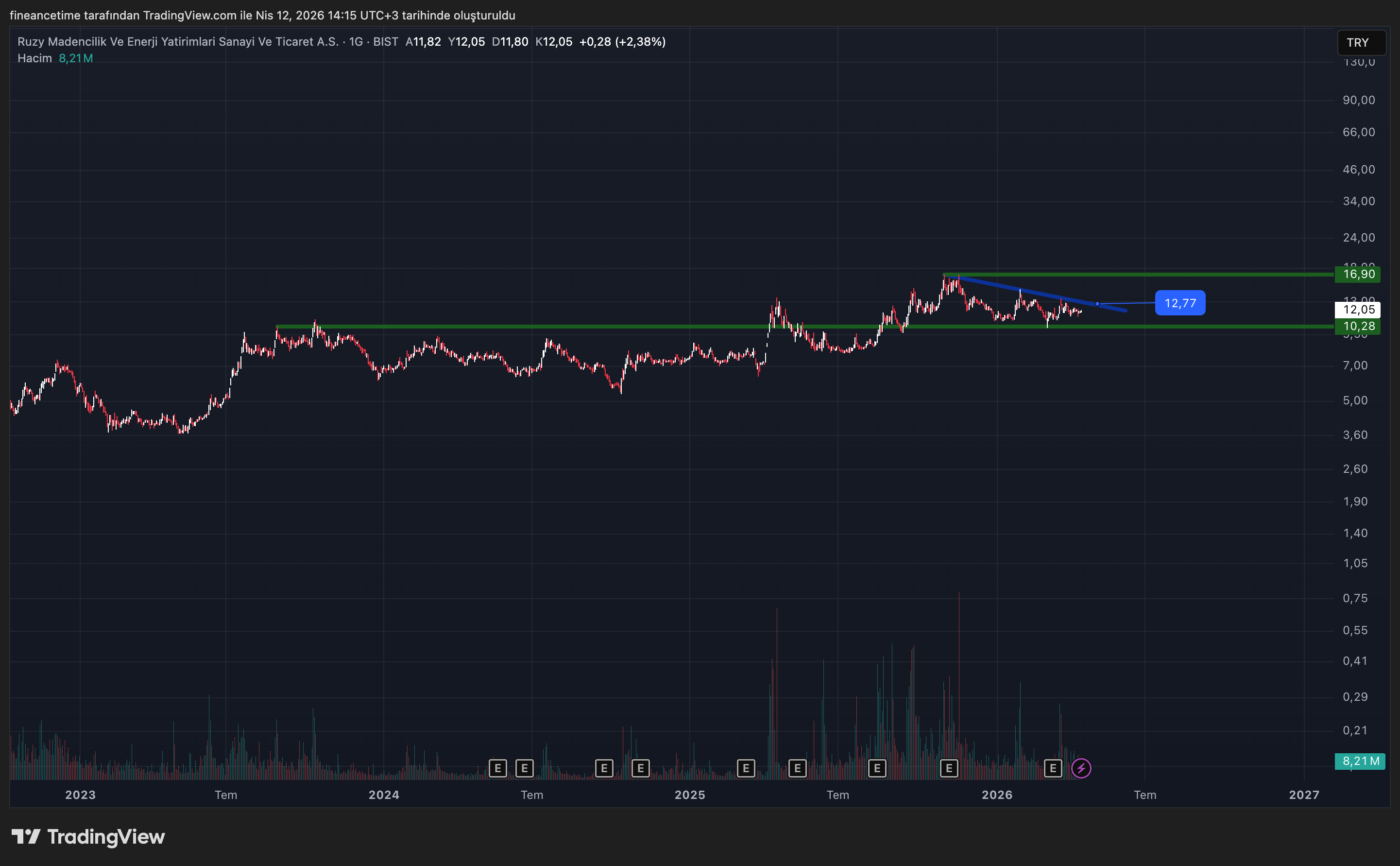Click the TradingView wordmark text
The width and height of the screenshot is (1400, 866).
point(106,837)
